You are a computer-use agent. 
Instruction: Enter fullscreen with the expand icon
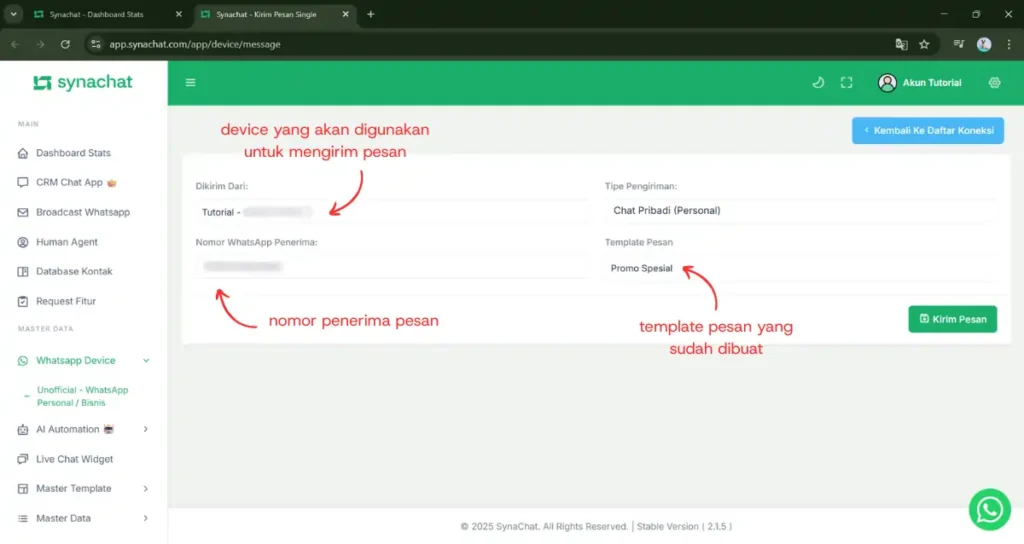846,82
